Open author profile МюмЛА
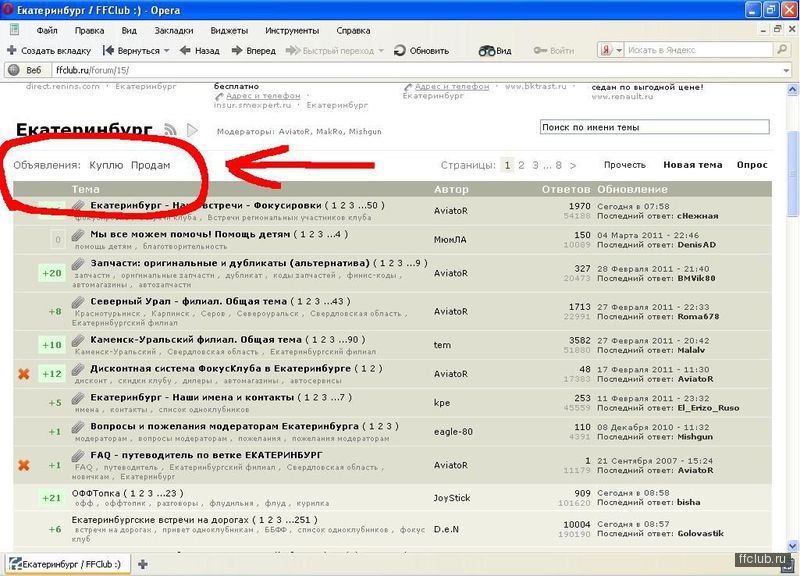The height and width of the screenshot is (576, 800). 450,240
